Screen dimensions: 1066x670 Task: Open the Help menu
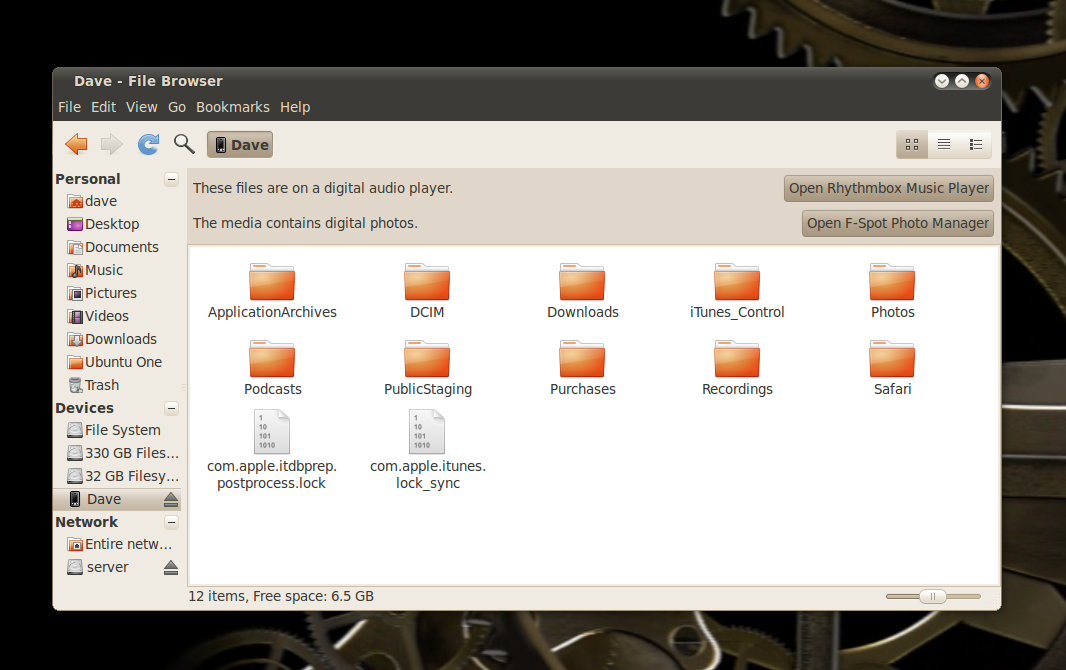pyautogui.click(x=295, y=107)
